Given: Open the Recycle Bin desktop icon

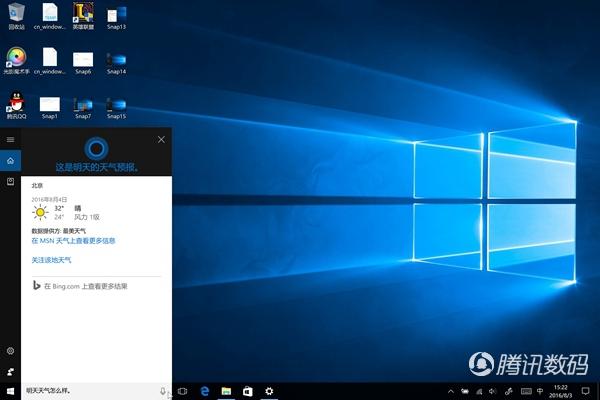Looking at the screenshot, I should pos(16,16).
